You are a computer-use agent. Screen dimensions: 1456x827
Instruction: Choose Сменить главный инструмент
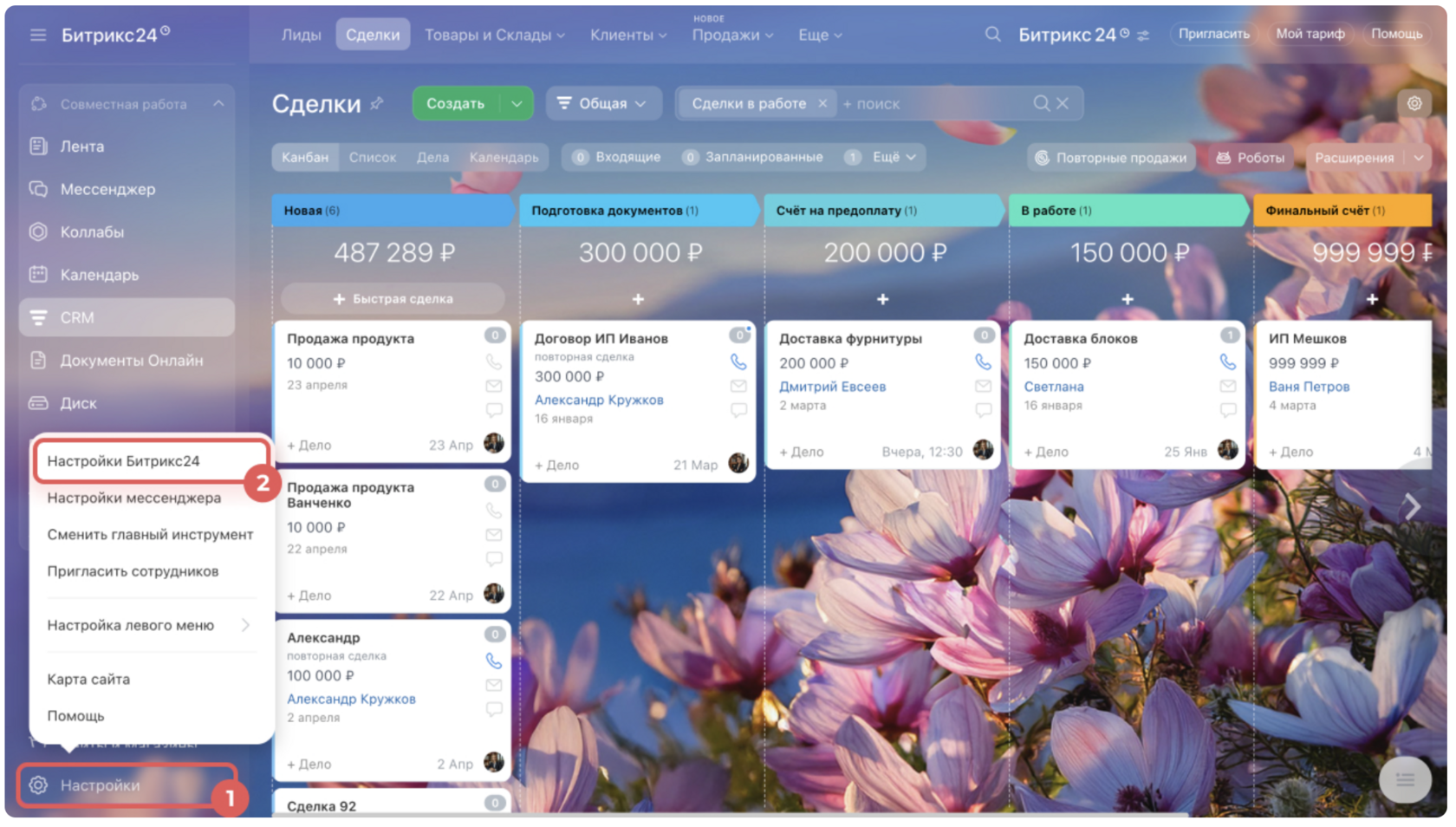[x=149, y=535]
